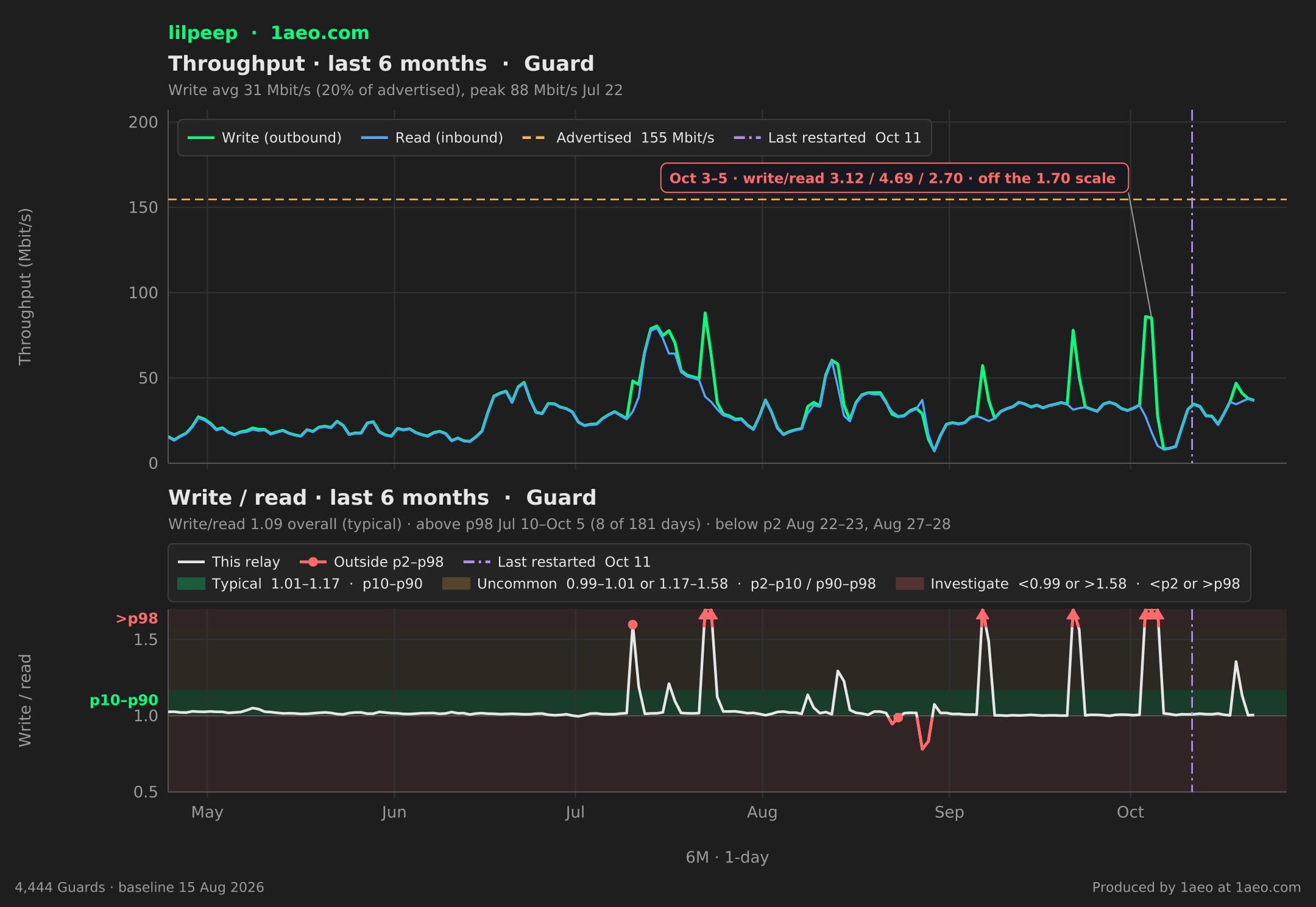Viewport: 1316px width, 907px height.
Task: Click the Throughput (Mbit/s) axis title
Action: [25, 286]
